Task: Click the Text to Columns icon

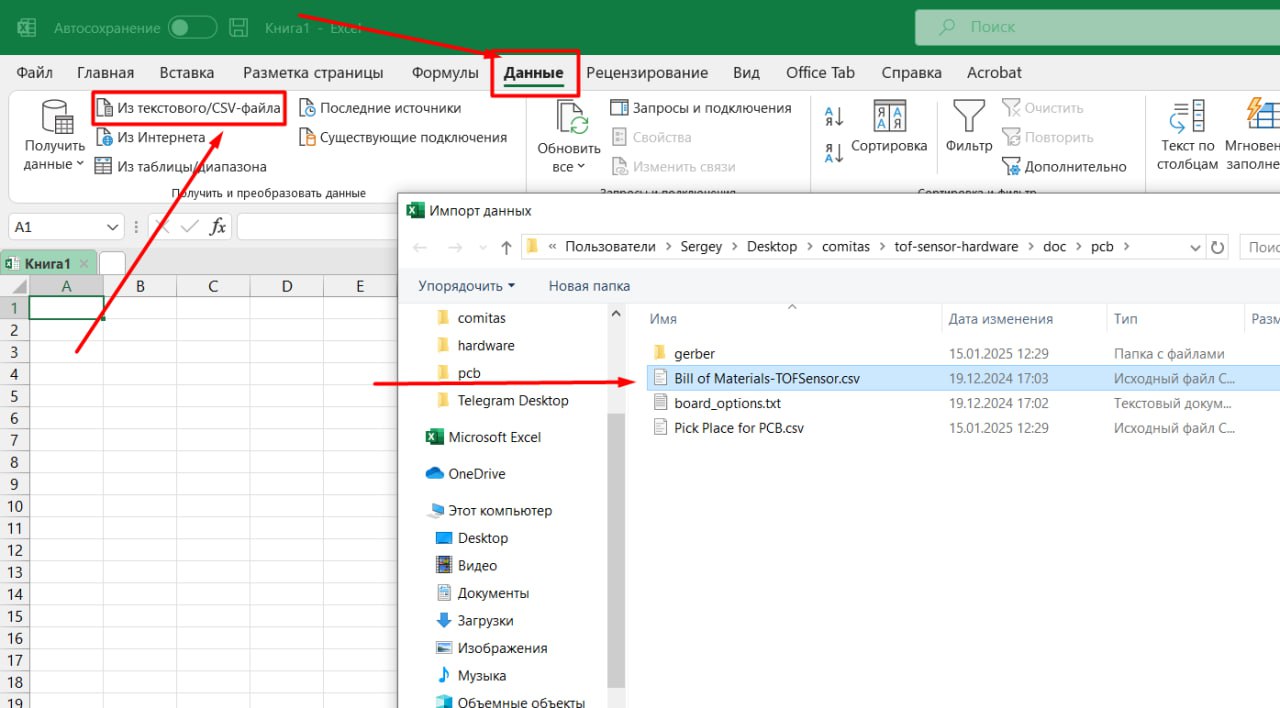Action: pyautogui.click(x=1187, y=117)
